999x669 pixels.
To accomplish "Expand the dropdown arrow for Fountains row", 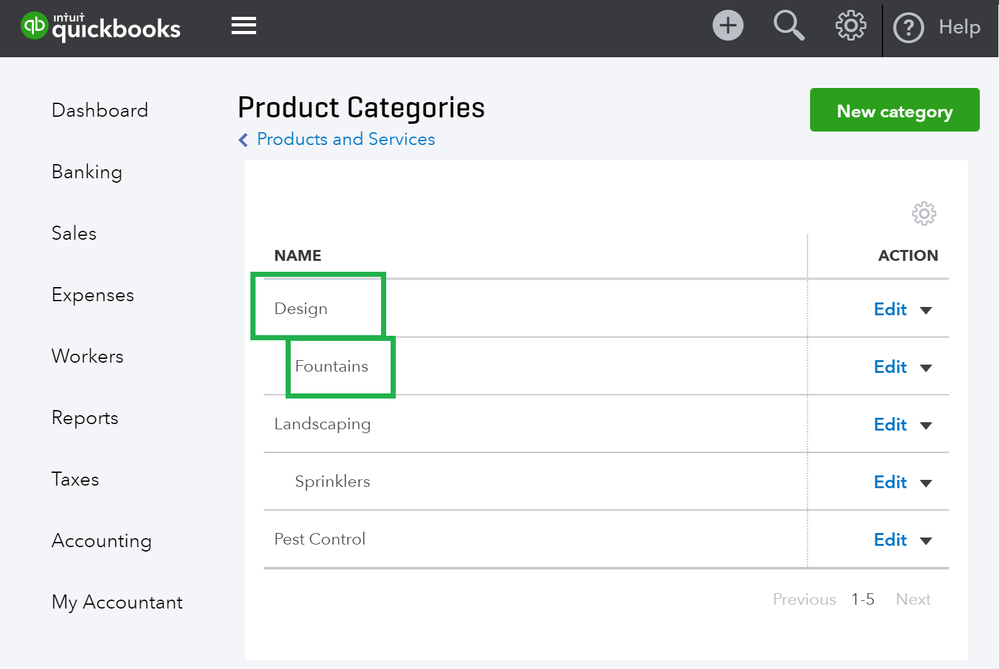I will point(926,368).
